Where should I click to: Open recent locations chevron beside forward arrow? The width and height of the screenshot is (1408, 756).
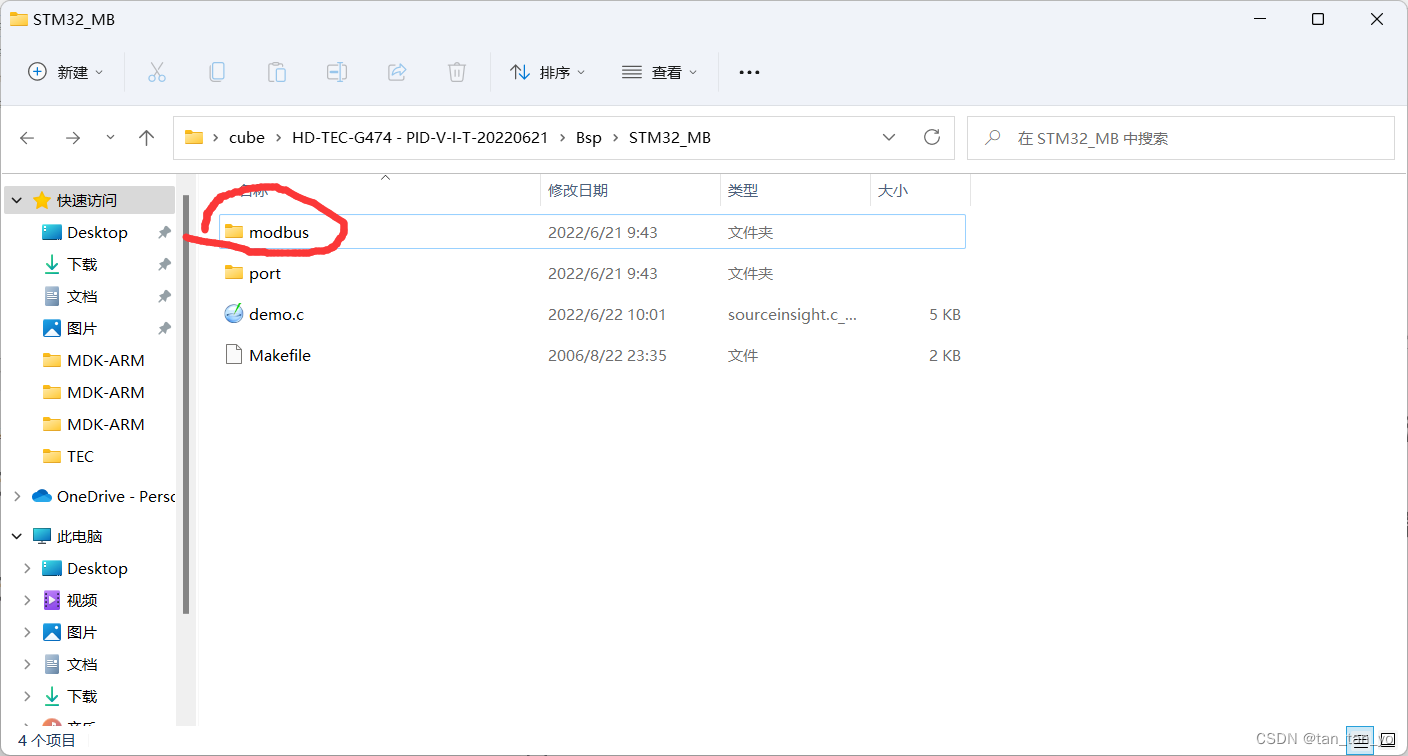click(110, 138)
